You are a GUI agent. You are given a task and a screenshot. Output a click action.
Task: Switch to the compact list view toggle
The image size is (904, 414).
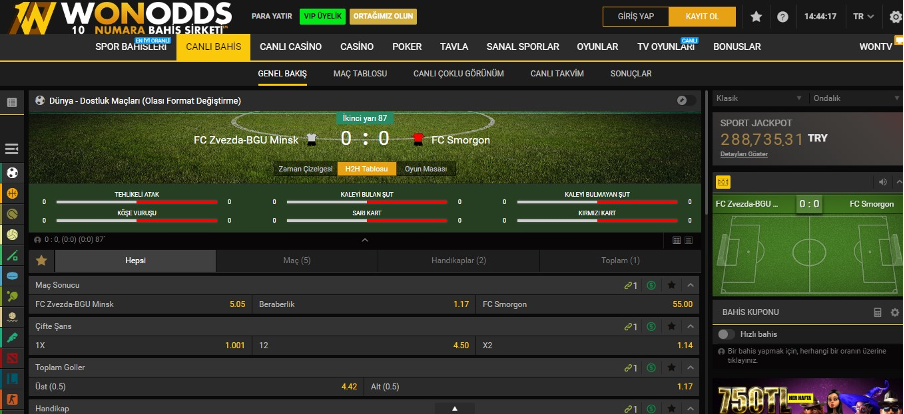[688, 240]
